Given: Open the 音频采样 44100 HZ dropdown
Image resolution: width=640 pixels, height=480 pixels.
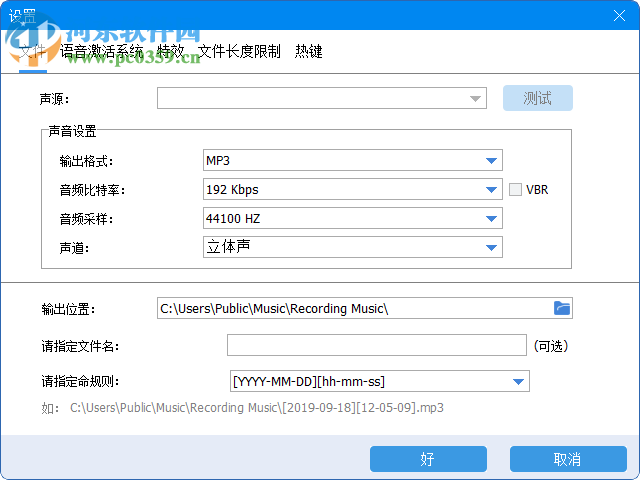Looking at the screenshot, I should tap(353, 218).
